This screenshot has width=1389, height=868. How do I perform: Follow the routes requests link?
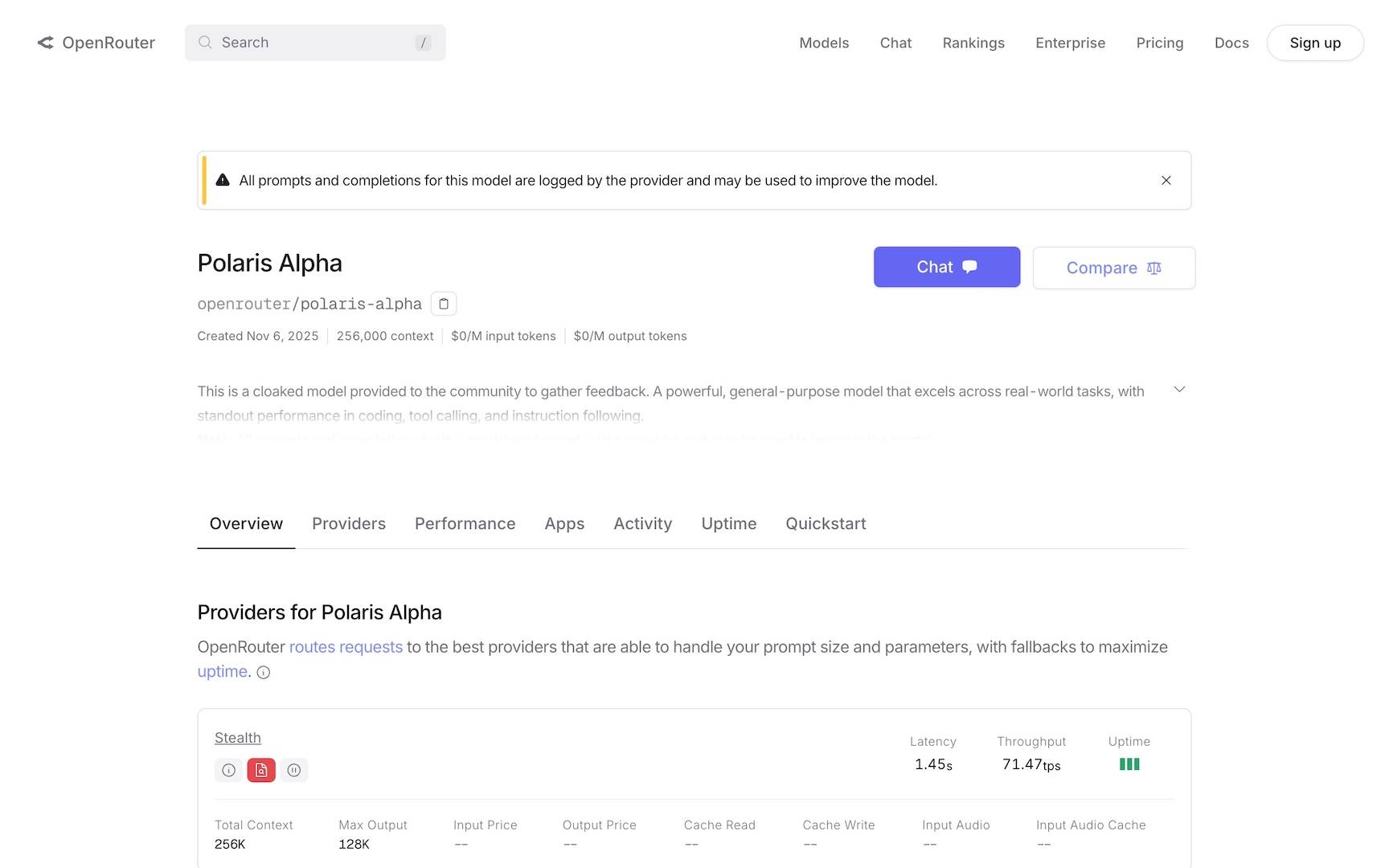tap(346, 647)
